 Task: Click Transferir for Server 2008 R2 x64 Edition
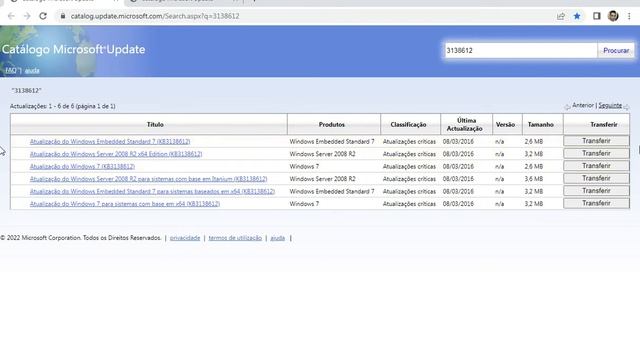pos(596,153)
